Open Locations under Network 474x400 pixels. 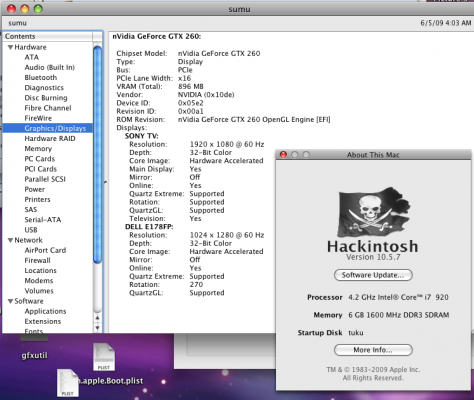pos(41,271)
